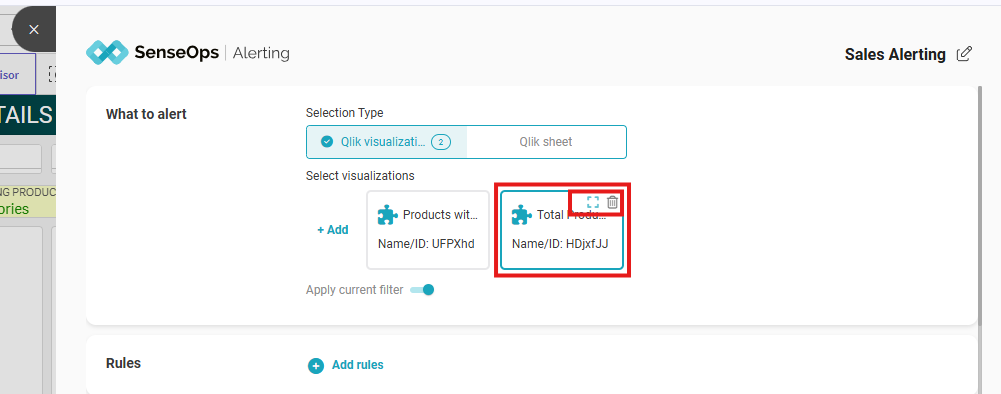Image resolution: width=1001 pixels, height=394 pixels.
Task: Click the Name/ID: UFPXhd text
Action: pos(426,244)
